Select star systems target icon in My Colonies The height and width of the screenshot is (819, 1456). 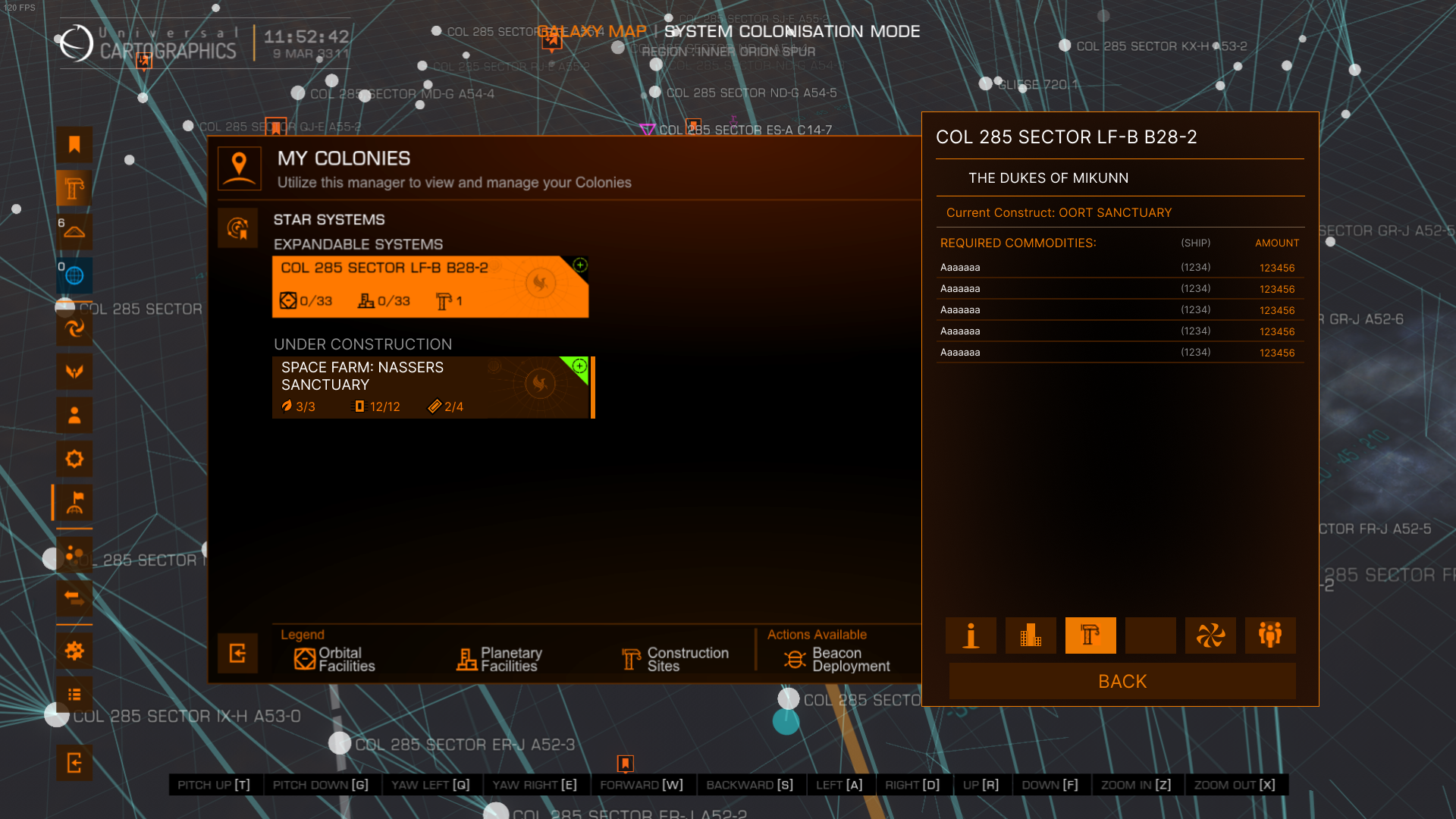click(237, 227)
